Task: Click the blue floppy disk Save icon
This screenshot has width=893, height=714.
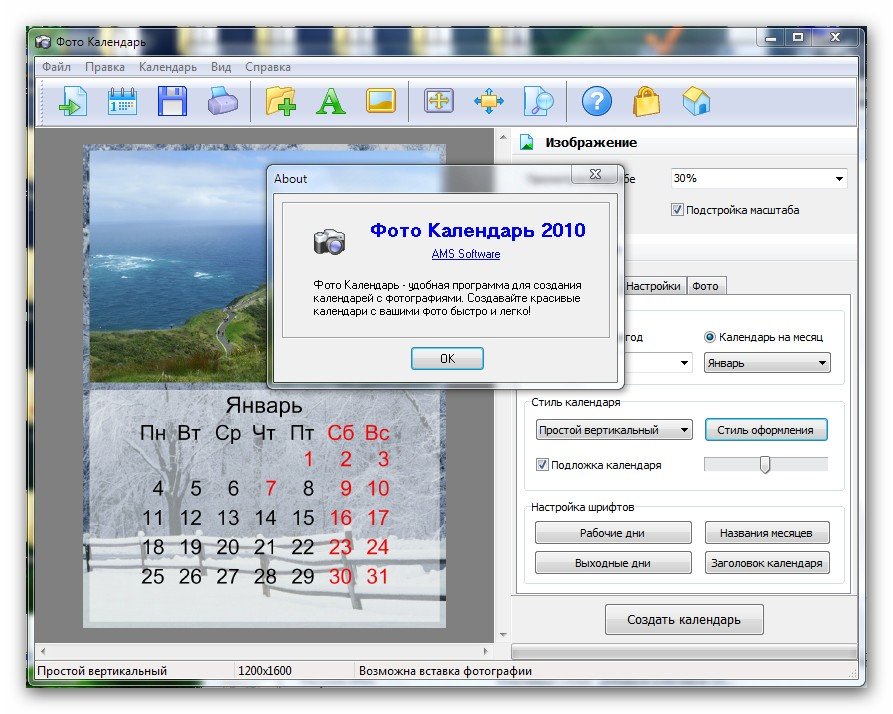Action: (x=172, y=101)
